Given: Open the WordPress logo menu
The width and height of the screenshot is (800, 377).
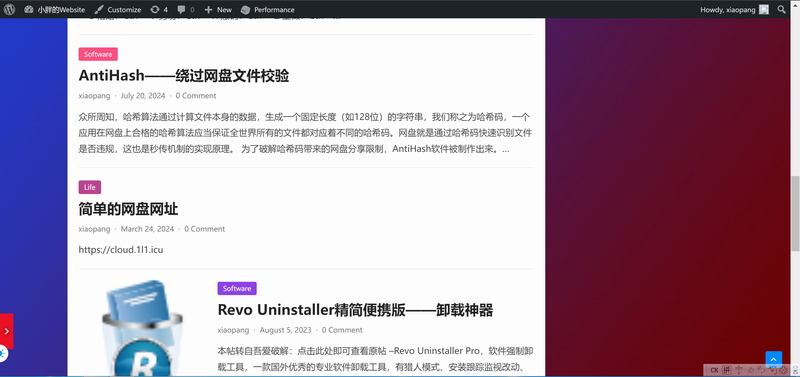Looking at the screenshot, I should [9, 9].
